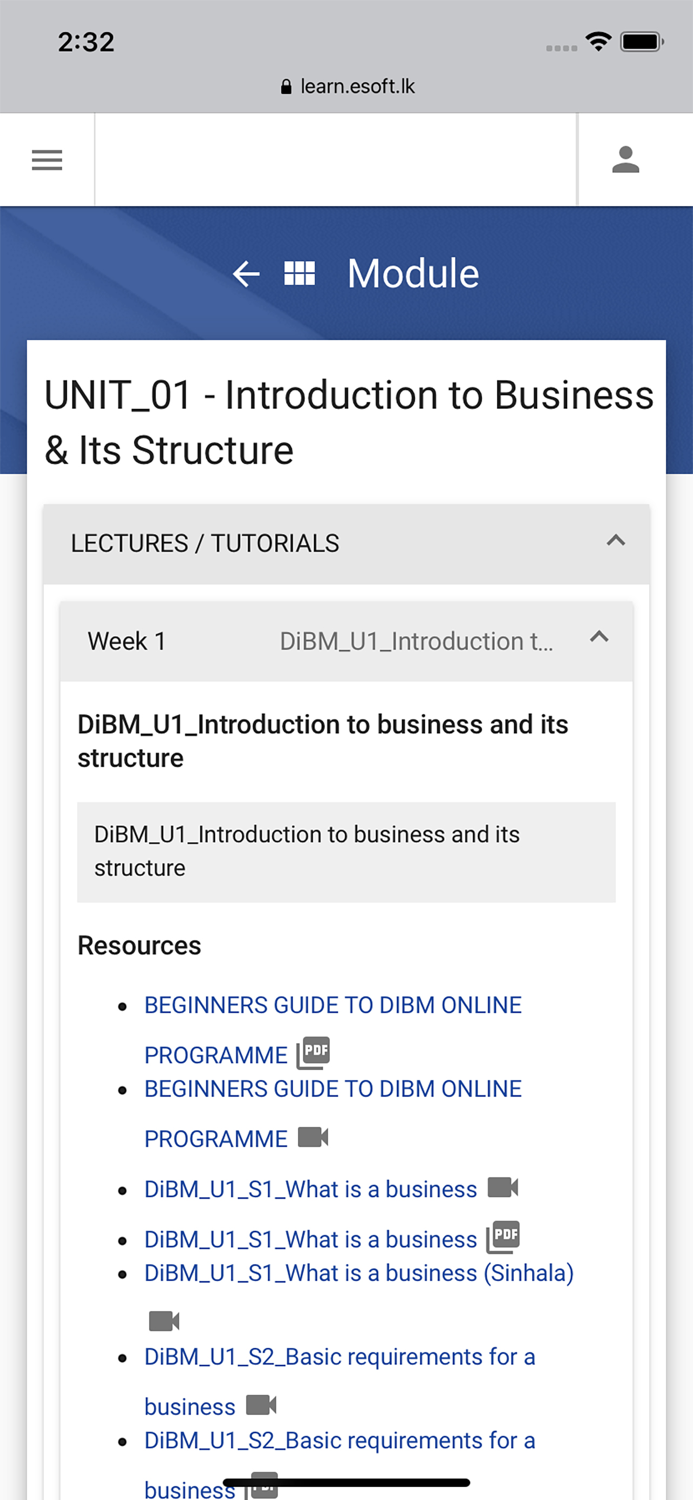693x1500 pixels.
Task: Click the Week 1 header label
Action: 127,641
